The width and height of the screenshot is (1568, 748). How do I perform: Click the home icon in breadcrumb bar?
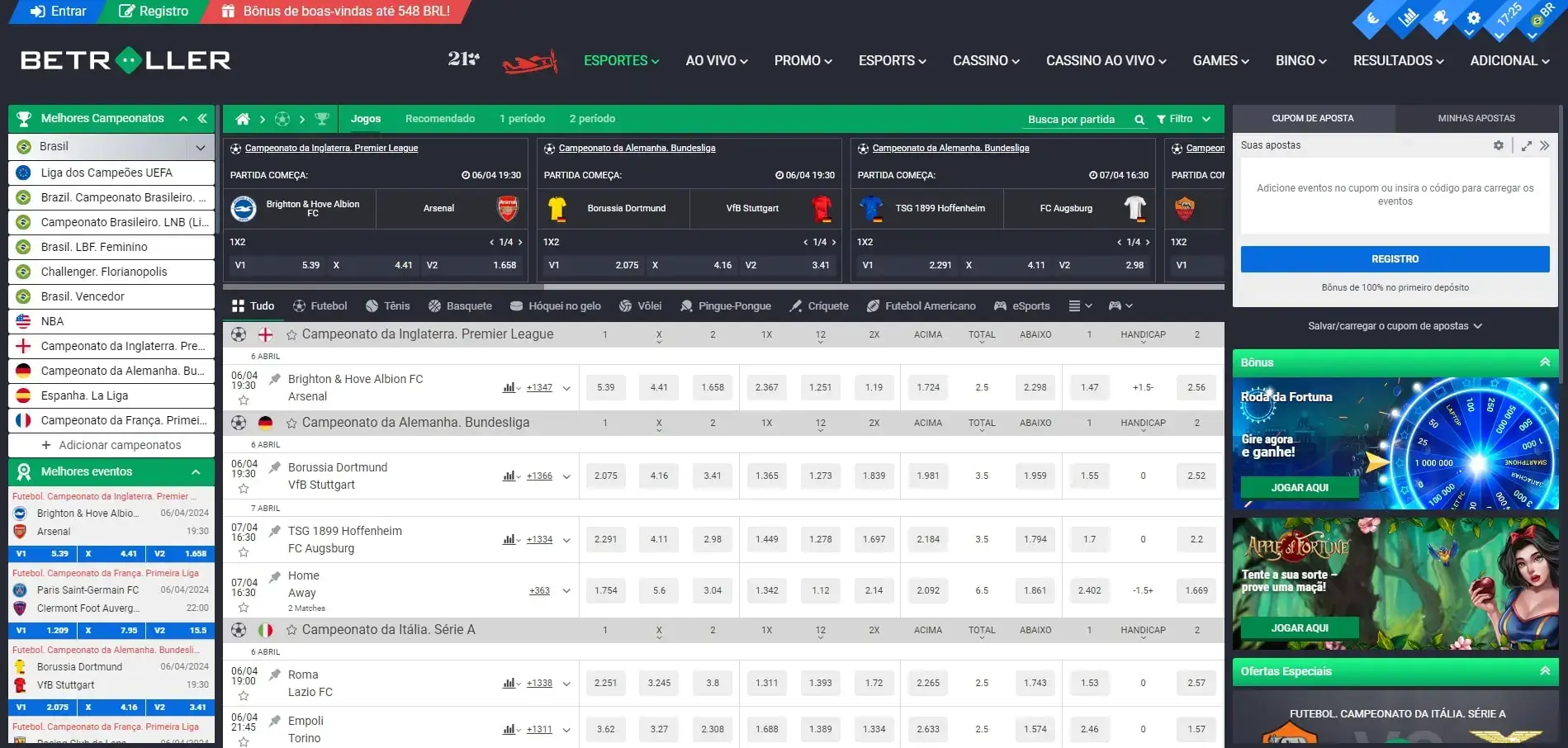click(x=243, y=119)
